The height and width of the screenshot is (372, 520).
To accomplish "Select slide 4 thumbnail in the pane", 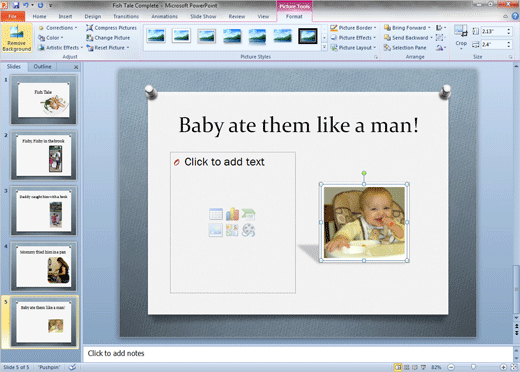I will pos(44,266).
